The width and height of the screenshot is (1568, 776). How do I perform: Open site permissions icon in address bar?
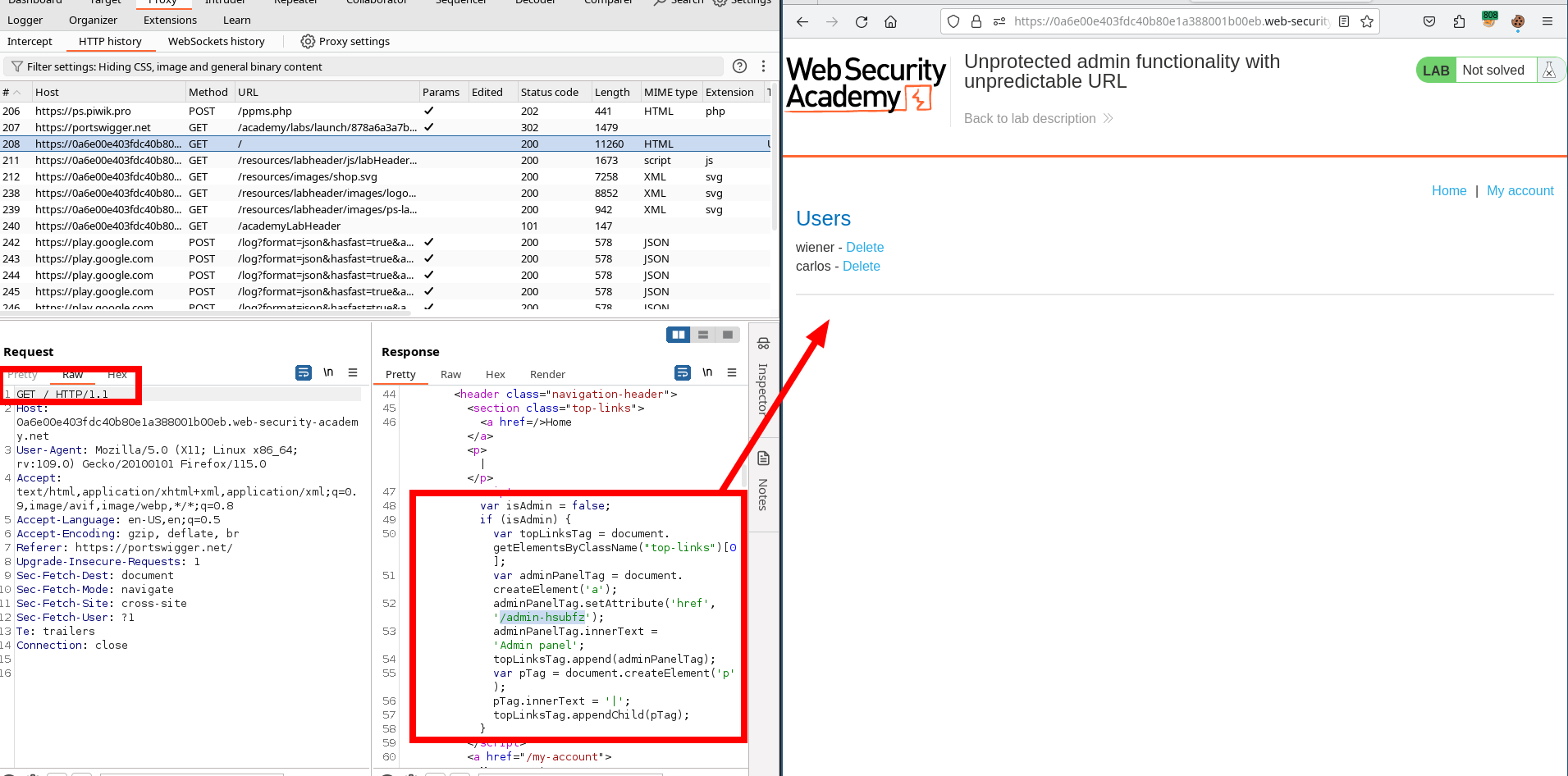point(999,22)
